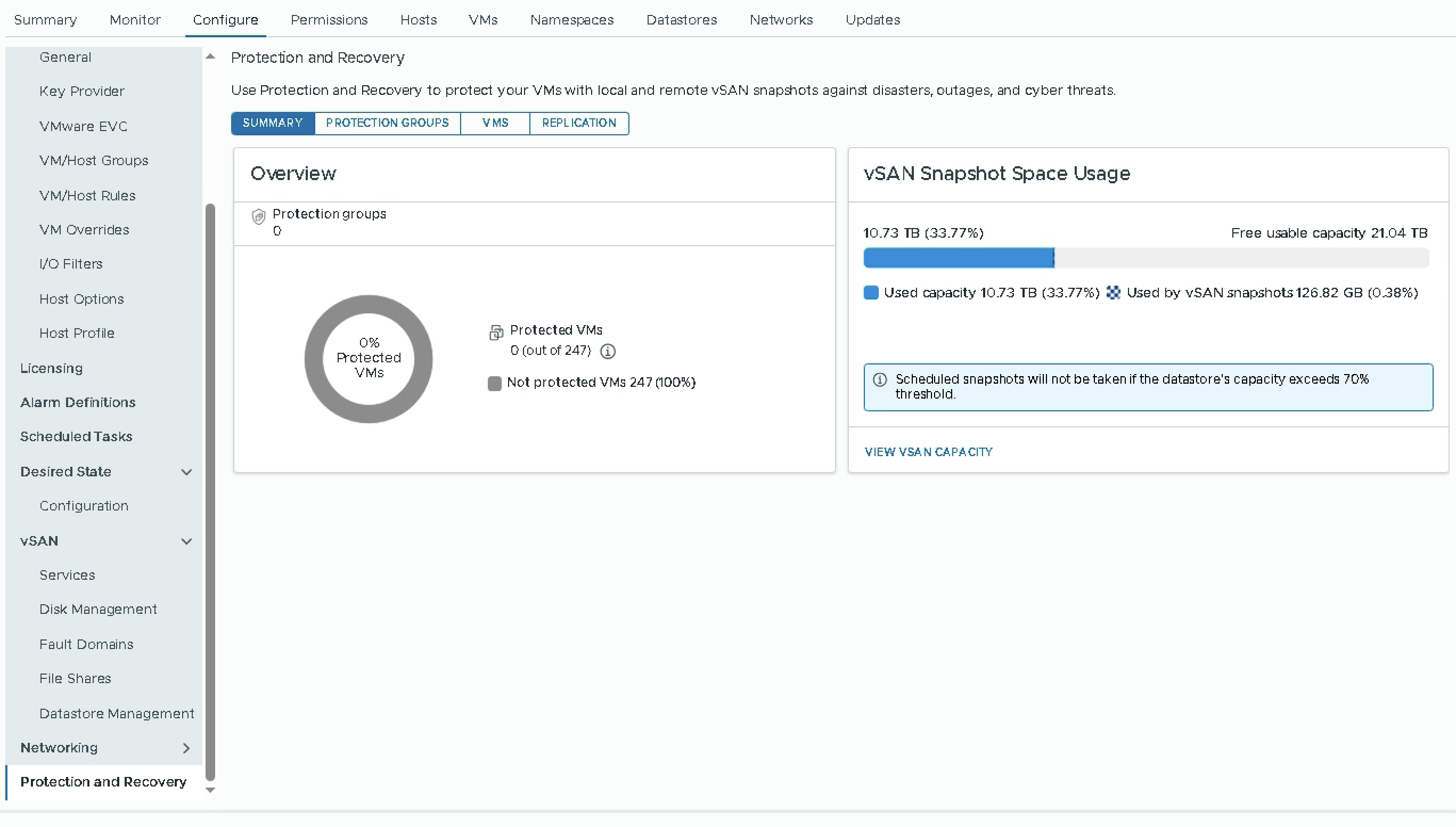Open the Monitor tab
The image size is (1456, 827).
tap(135, 20)
